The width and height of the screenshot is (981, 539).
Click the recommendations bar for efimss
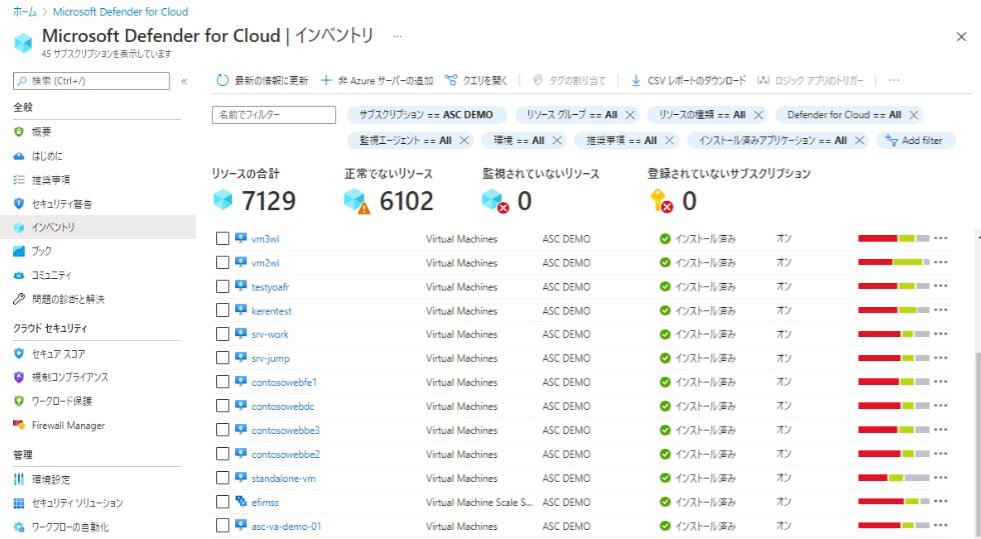(x=893, y=501)
